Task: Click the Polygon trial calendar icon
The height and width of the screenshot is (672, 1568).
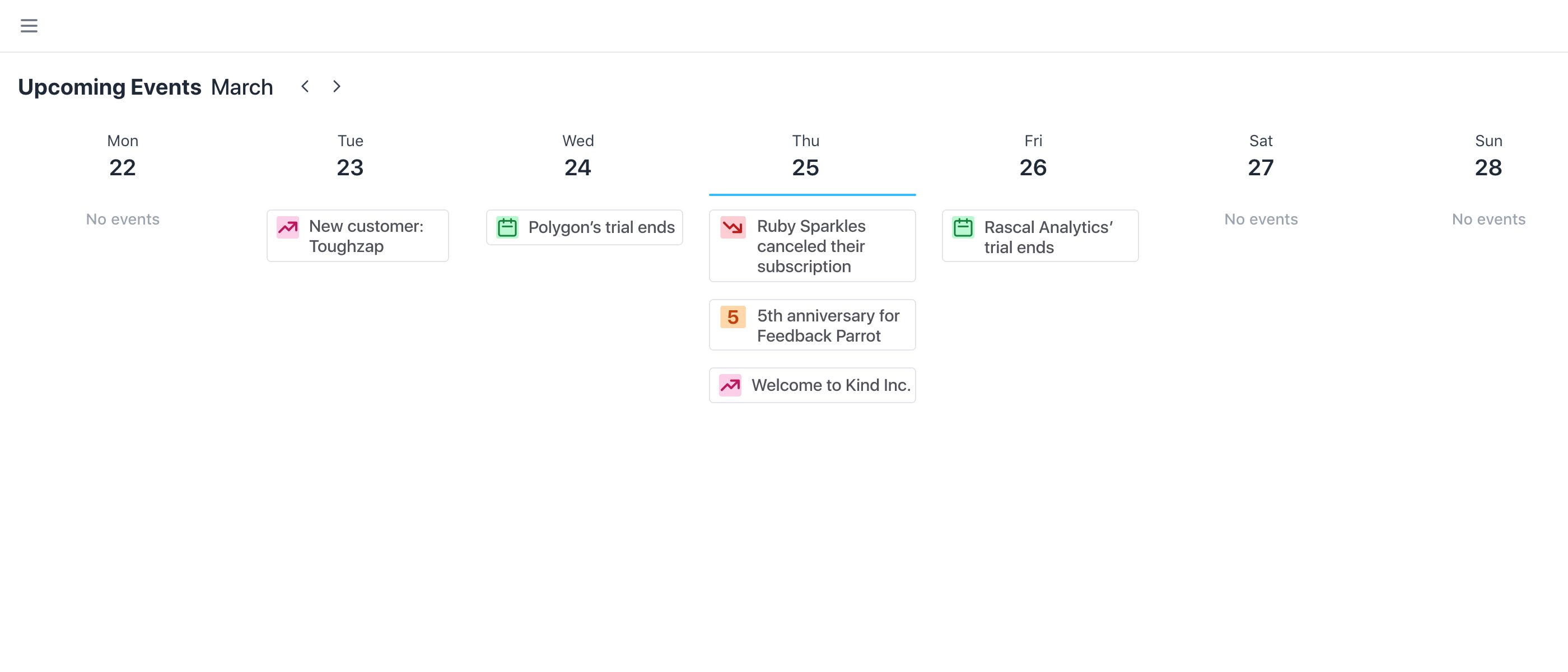Action: point(507,228)
